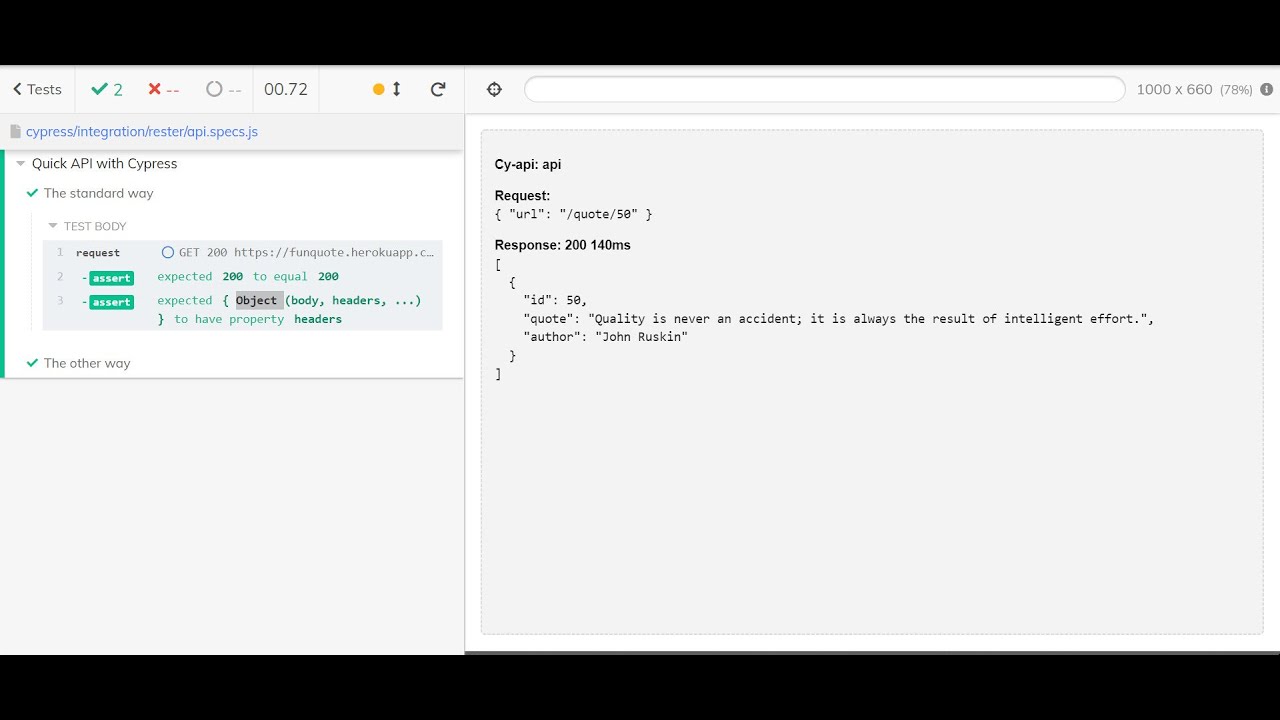This screenshot has height=720, width=1280.
Task: Click the failed tests red X indicator
Action: 154,89
